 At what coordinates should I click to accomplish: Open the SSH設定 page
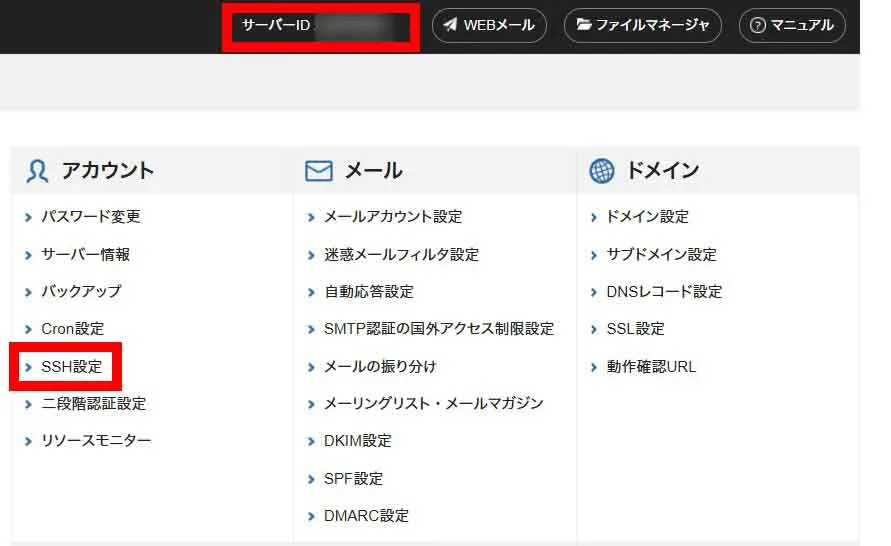click(72, 367)
